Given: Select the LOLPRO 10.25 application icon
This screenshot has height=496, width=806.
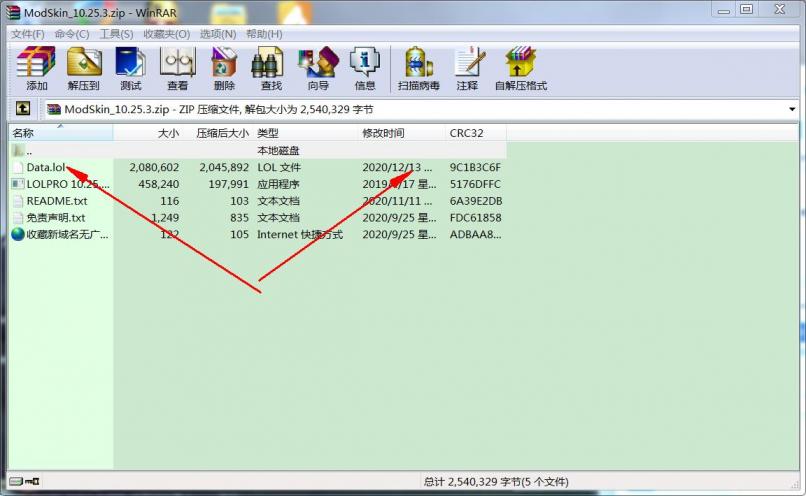Looking at the screenshot, I should (18, 184).
